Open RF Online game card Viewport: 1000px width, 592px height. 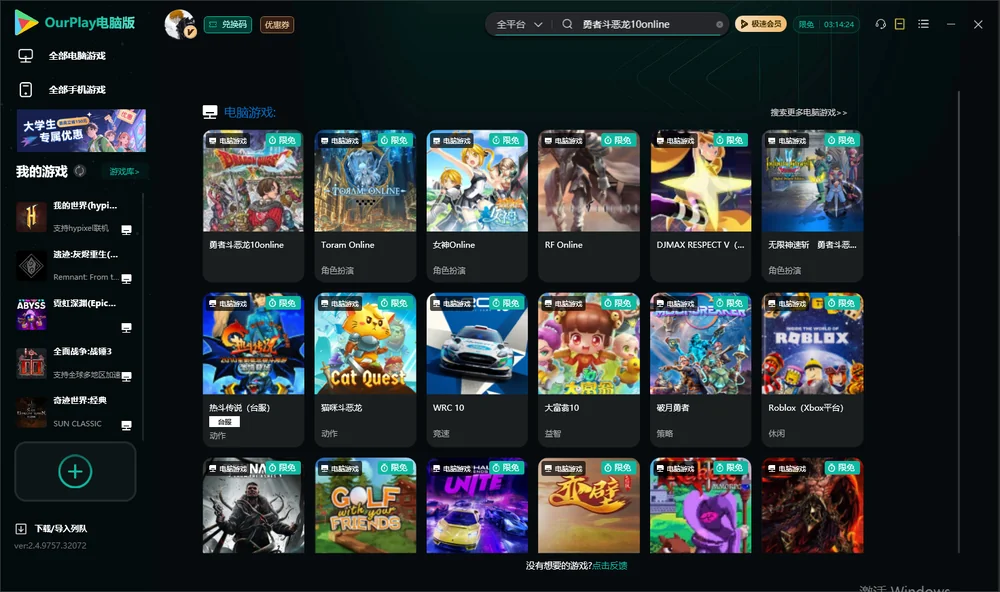tap(589, 205)
